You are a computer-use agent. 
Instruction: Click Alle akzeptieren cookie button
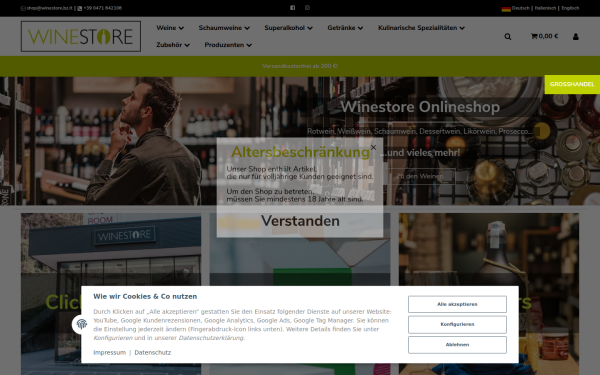pyautogui.click(x=457, y=304)
